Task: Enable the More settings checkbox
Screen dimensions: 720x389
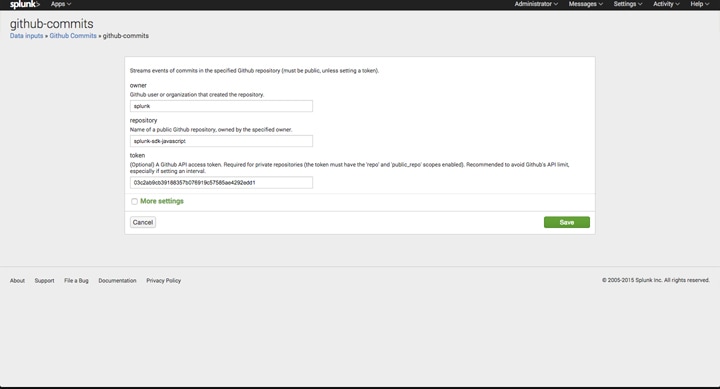Action: tap(134, 201)
